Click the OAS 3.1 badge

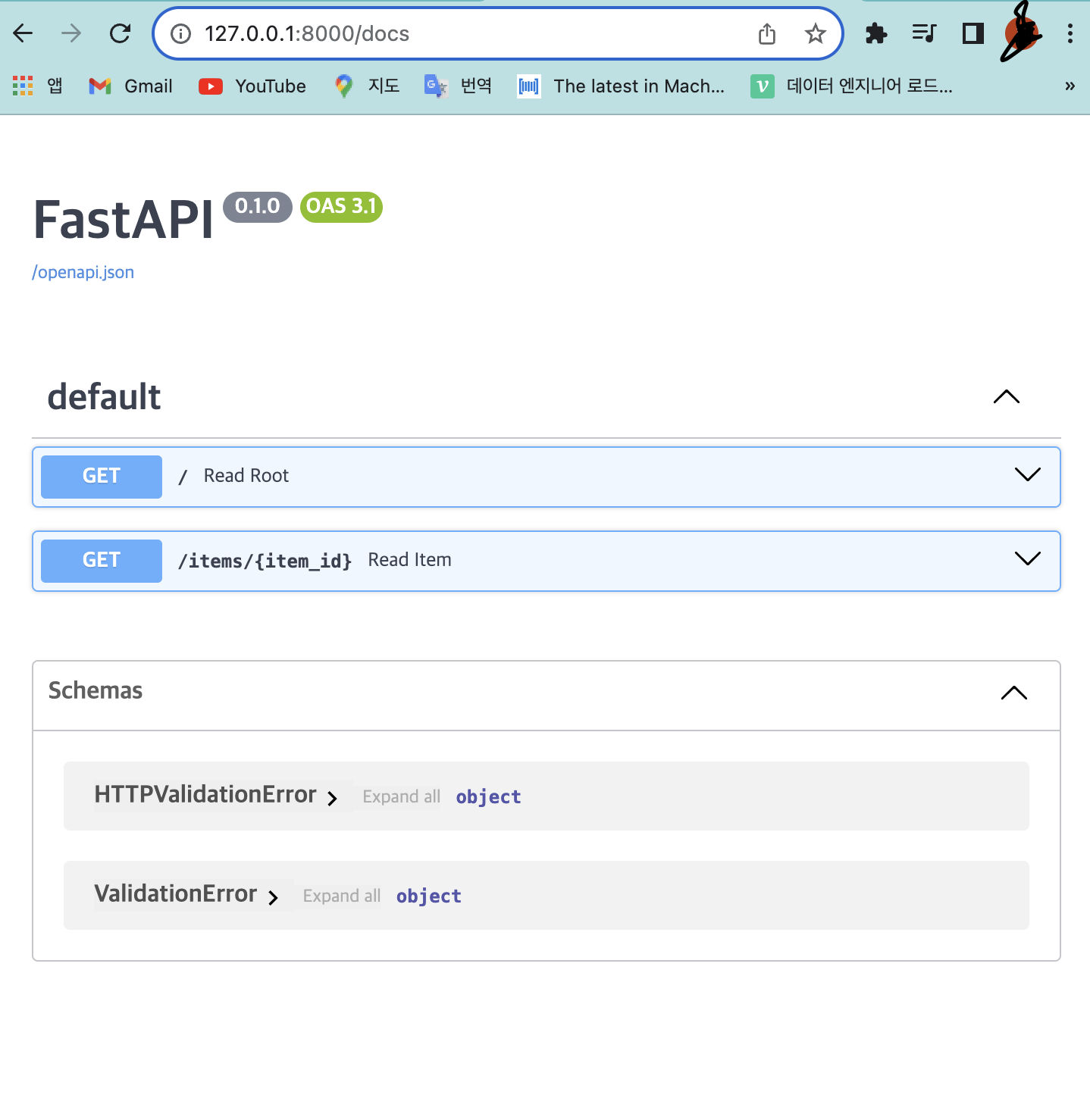point(341,207)
